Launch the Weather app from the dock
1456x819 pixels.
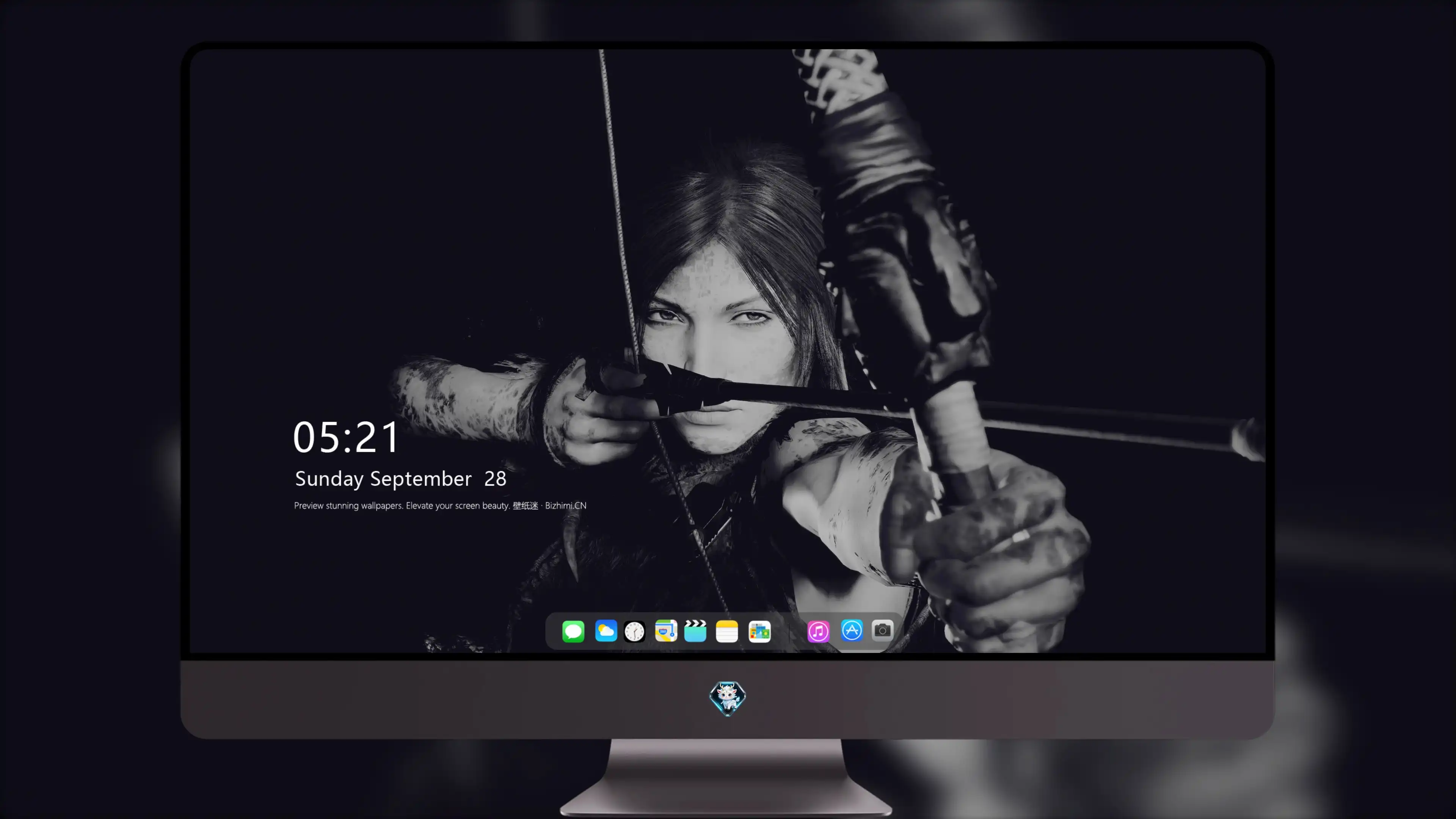coord(606,631)
